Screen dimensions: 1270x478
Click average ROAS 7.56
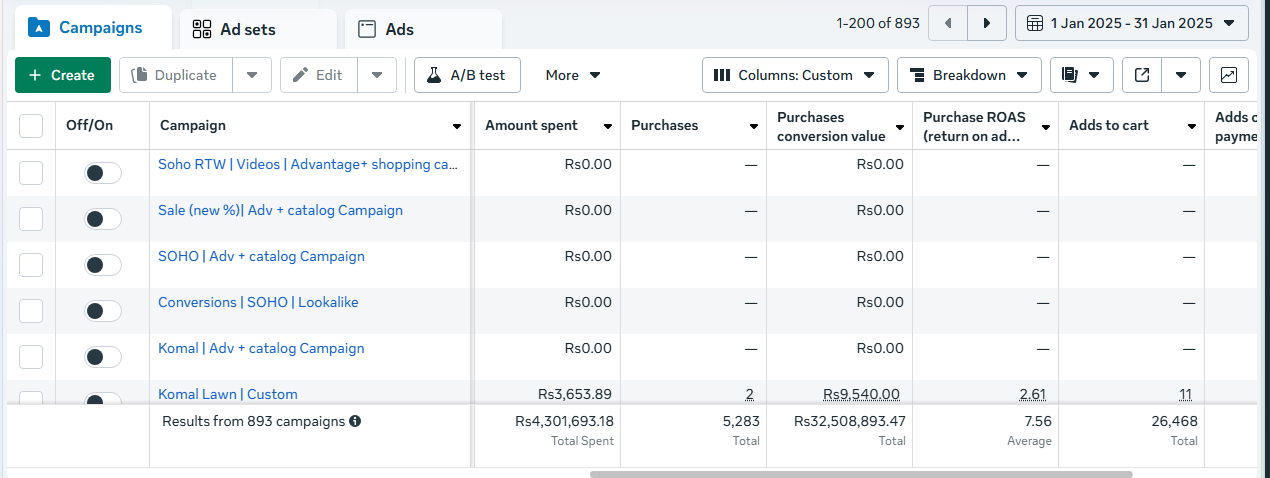click(1038, 422)
